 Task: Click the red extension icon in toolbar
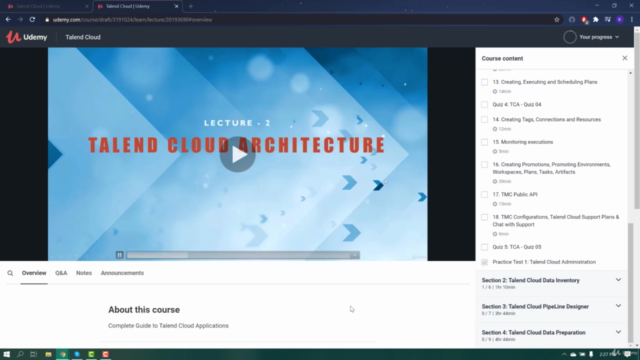click(584, 20)
